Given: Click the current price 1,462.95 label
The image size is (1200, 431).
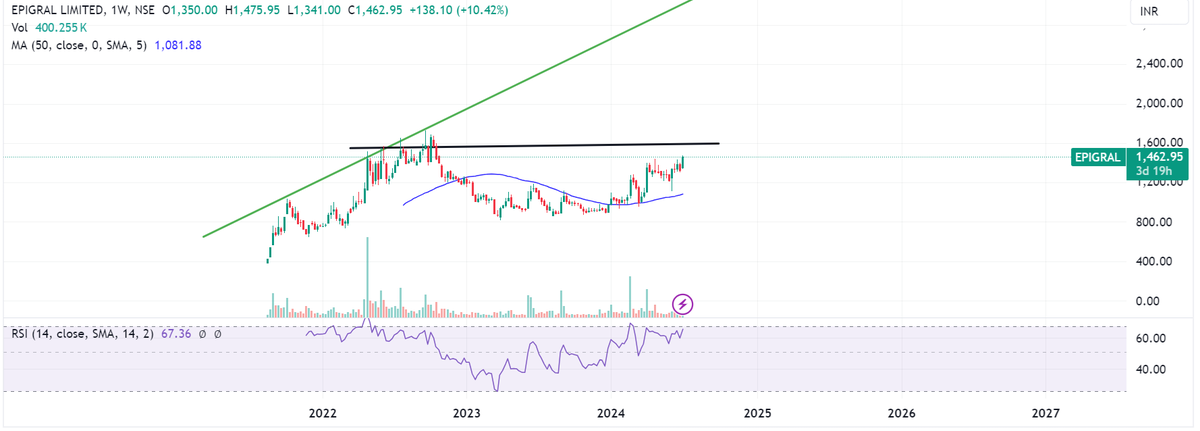Looking at the screenshot, I should (x=1159, y=157).
